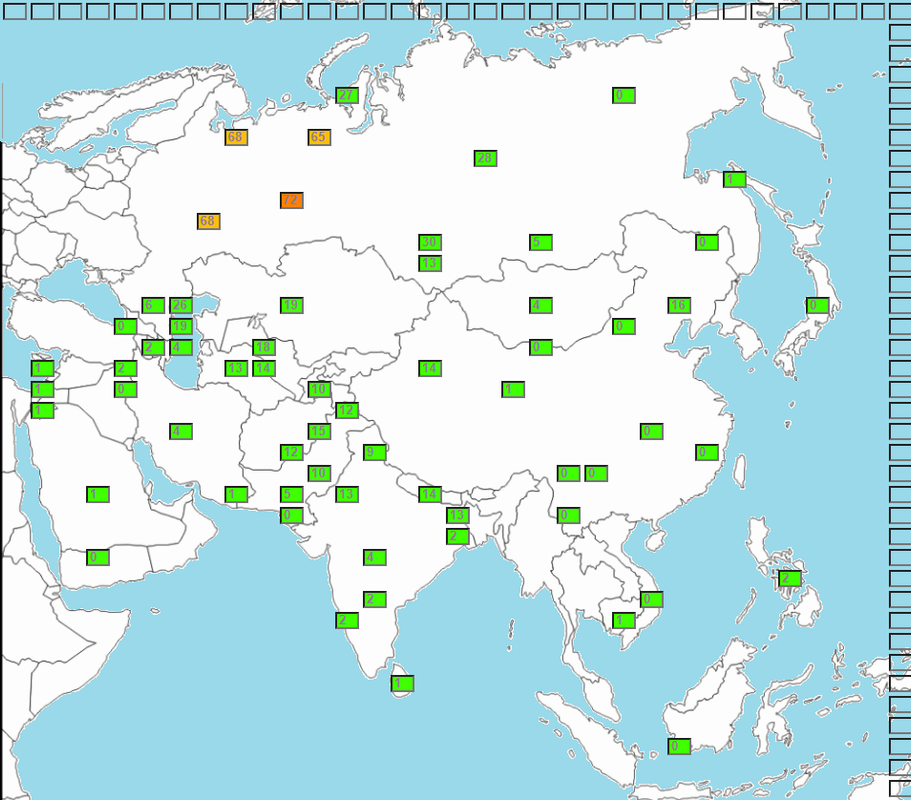Click the 4 marker in Mongolia
This screenshot has width=911, height=800.
(541, 306)
